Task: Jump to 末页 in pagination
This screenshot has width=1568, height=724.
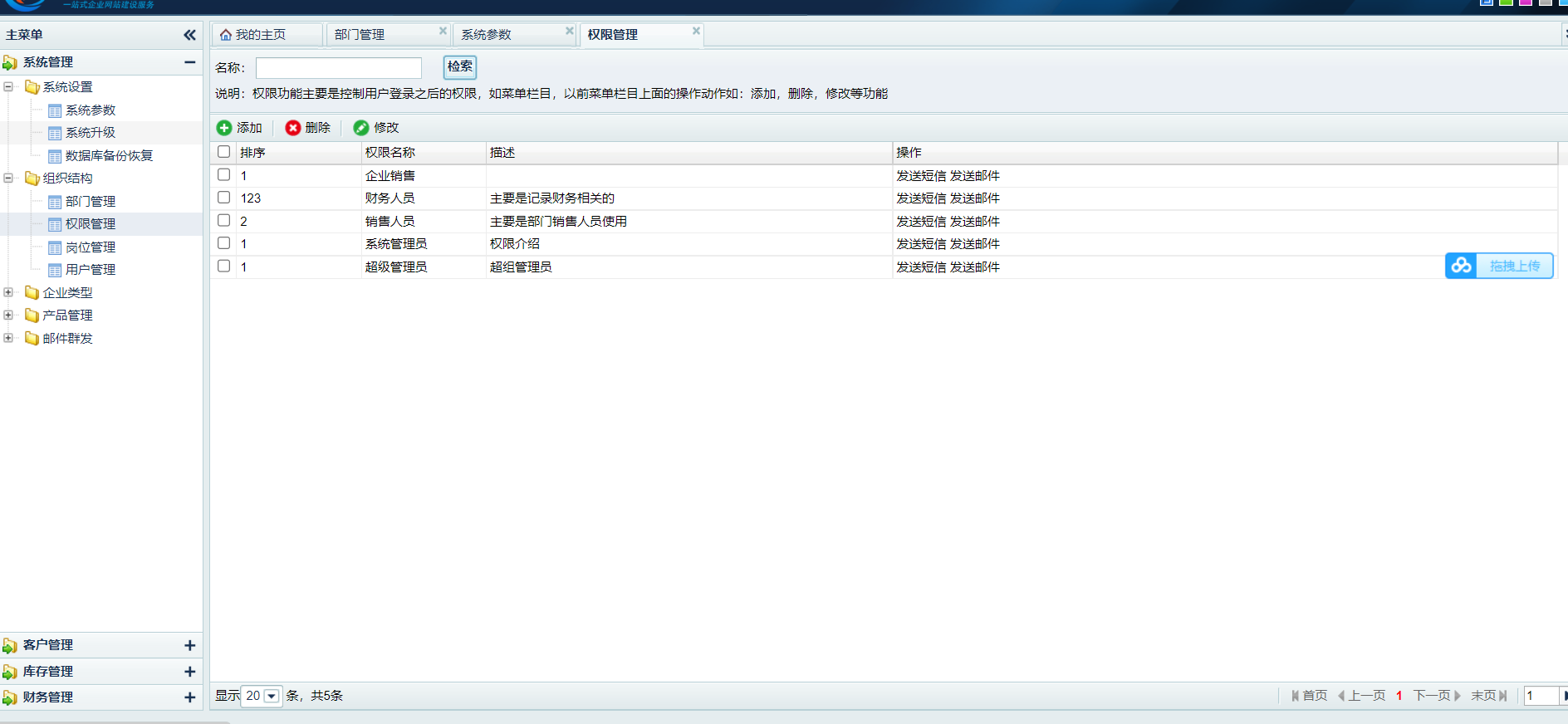Action: pyautogui.click(x=1489, y=696)
